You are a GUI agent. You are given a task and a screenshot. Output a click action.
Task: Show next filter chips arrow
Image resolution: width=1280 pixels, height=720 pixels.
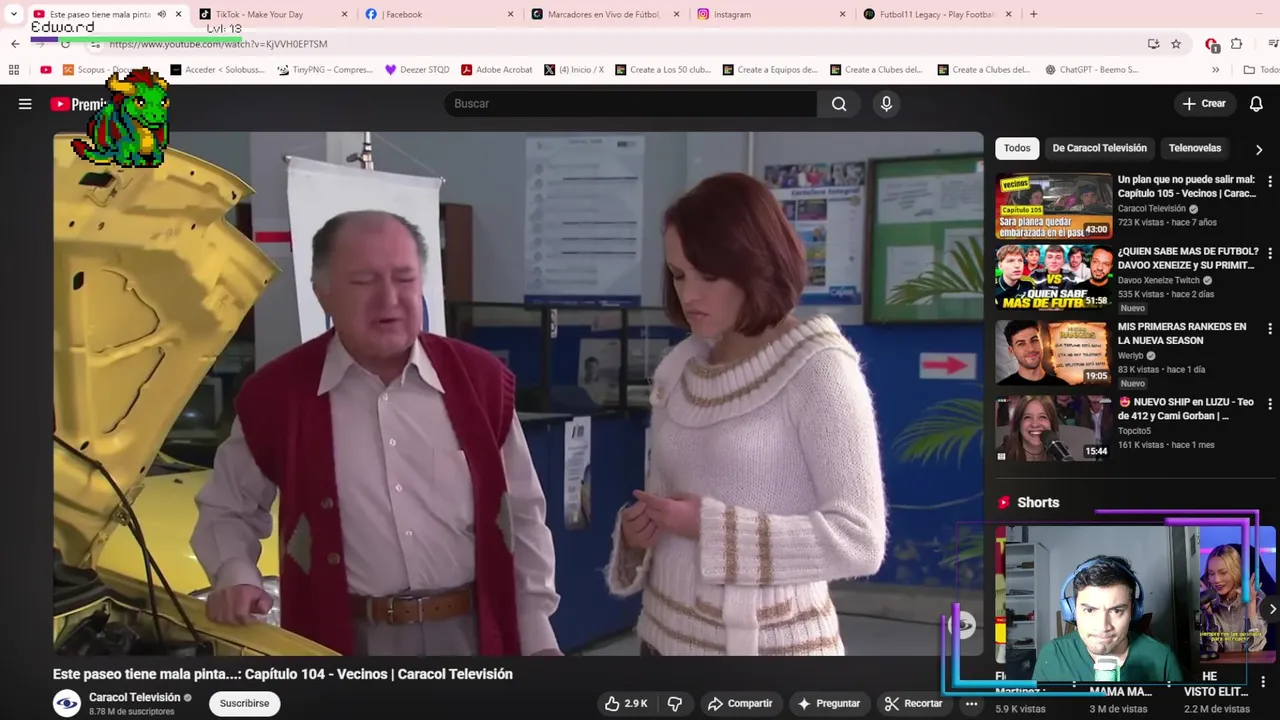pos(1258,149)
